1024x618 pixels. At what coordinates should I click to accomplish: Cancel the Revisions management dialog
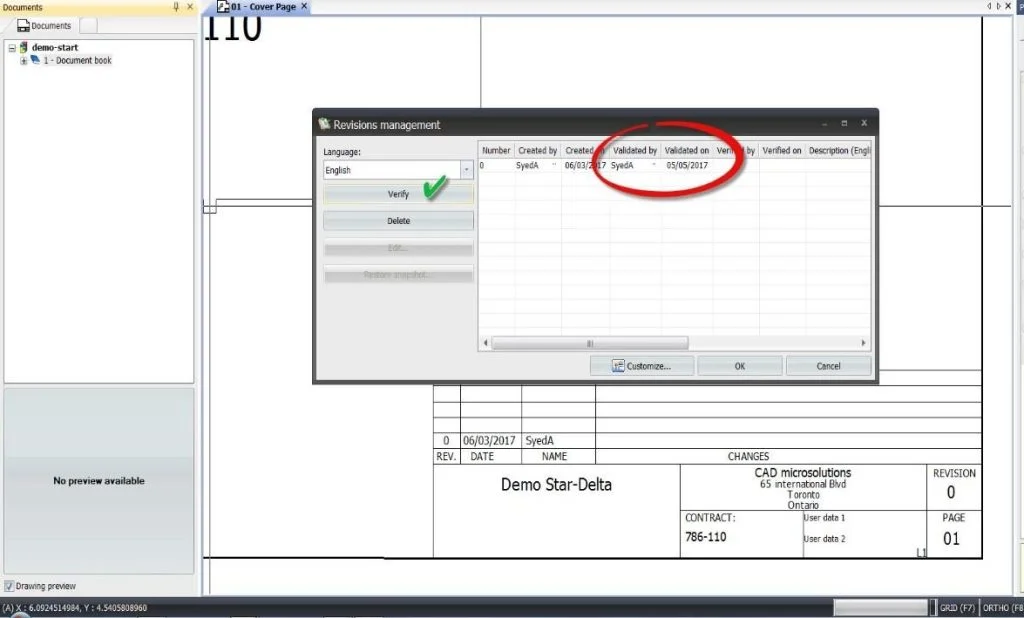pos(828,366)
